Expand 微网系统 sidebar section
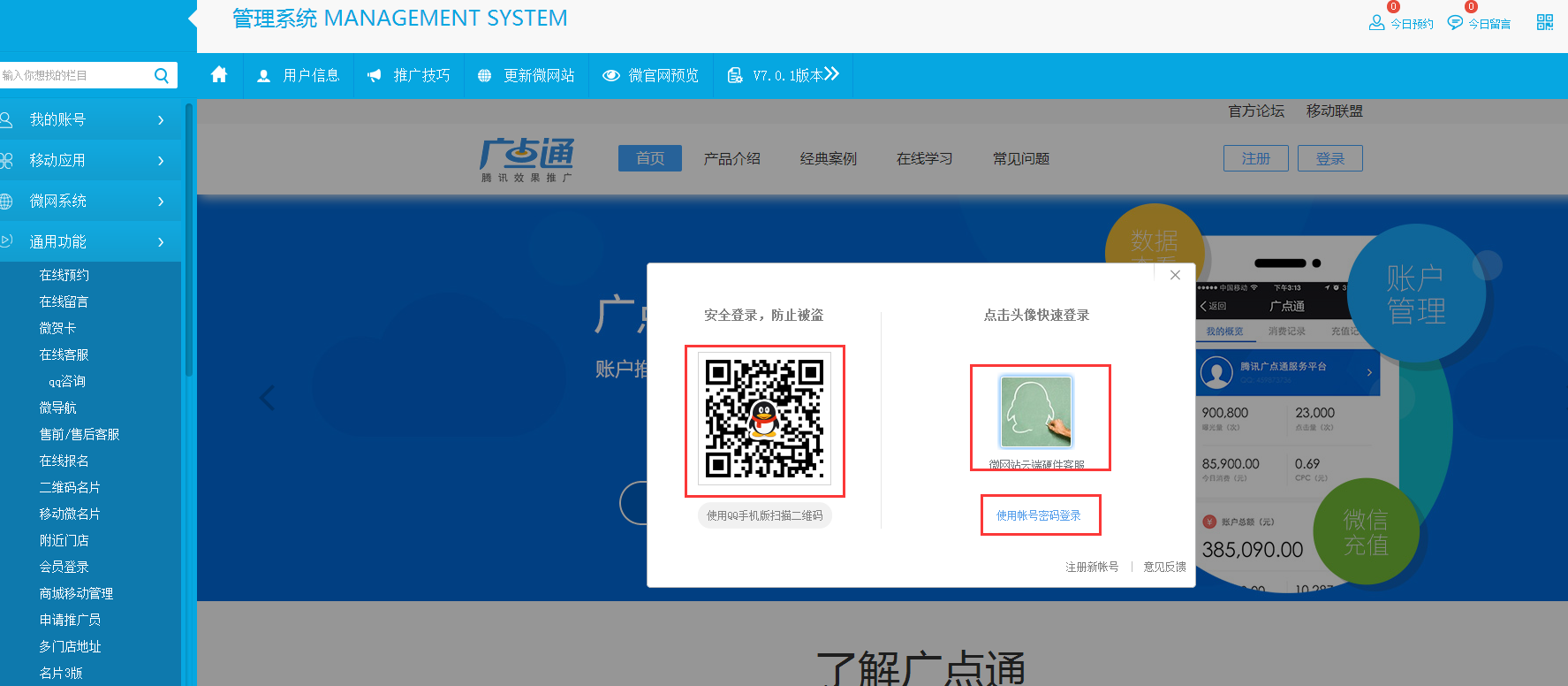The height and width of the screenshot is (686, 1568). [x=90, y=201]
